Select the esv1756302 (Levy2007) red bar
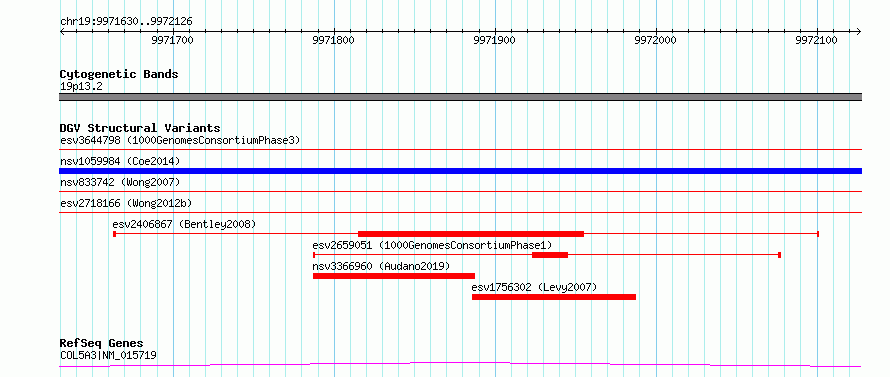This screenshot has height=377, width=890. [554, 297]
